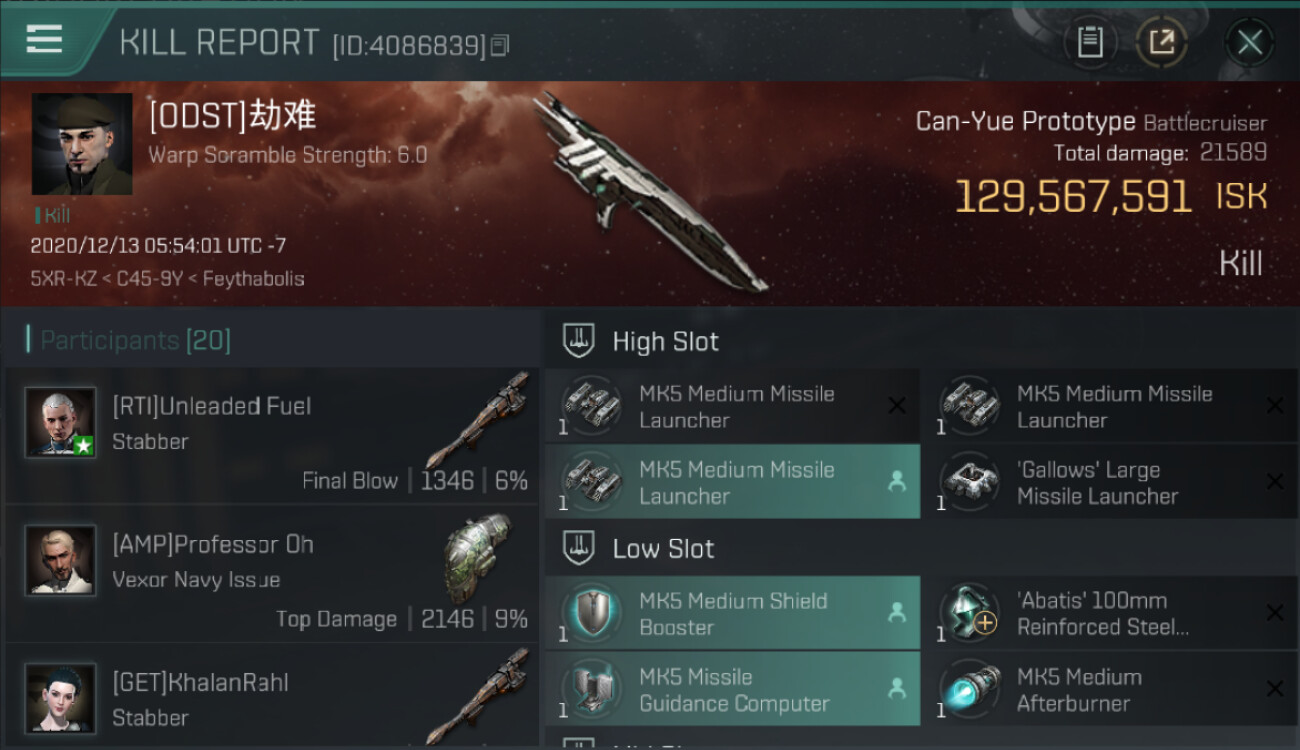Select the MK5 Medium Afterburner icon
The height and width of the screenshot is (750, 1300).
pyautogui.click(x=969, y=689)
